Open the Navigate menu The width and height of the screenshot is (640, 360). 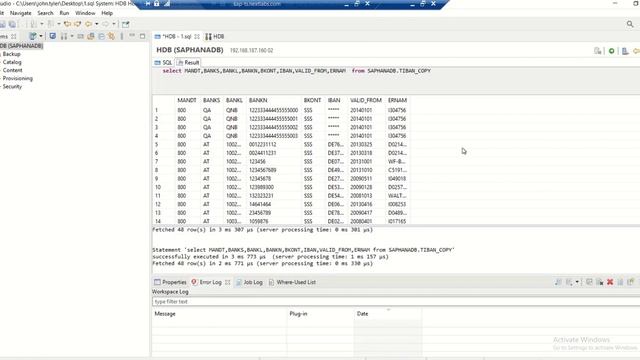tap(20, 13)
